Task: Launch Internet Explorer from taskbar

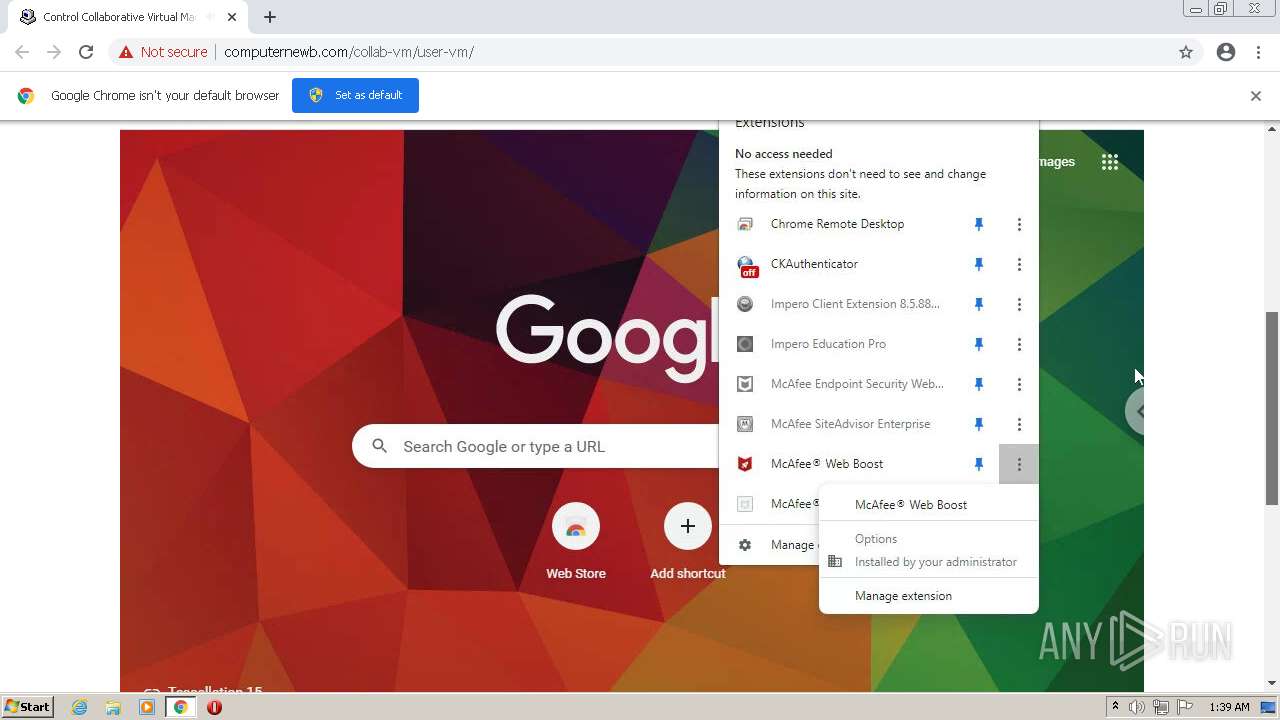Action: [x=80, y=707]
